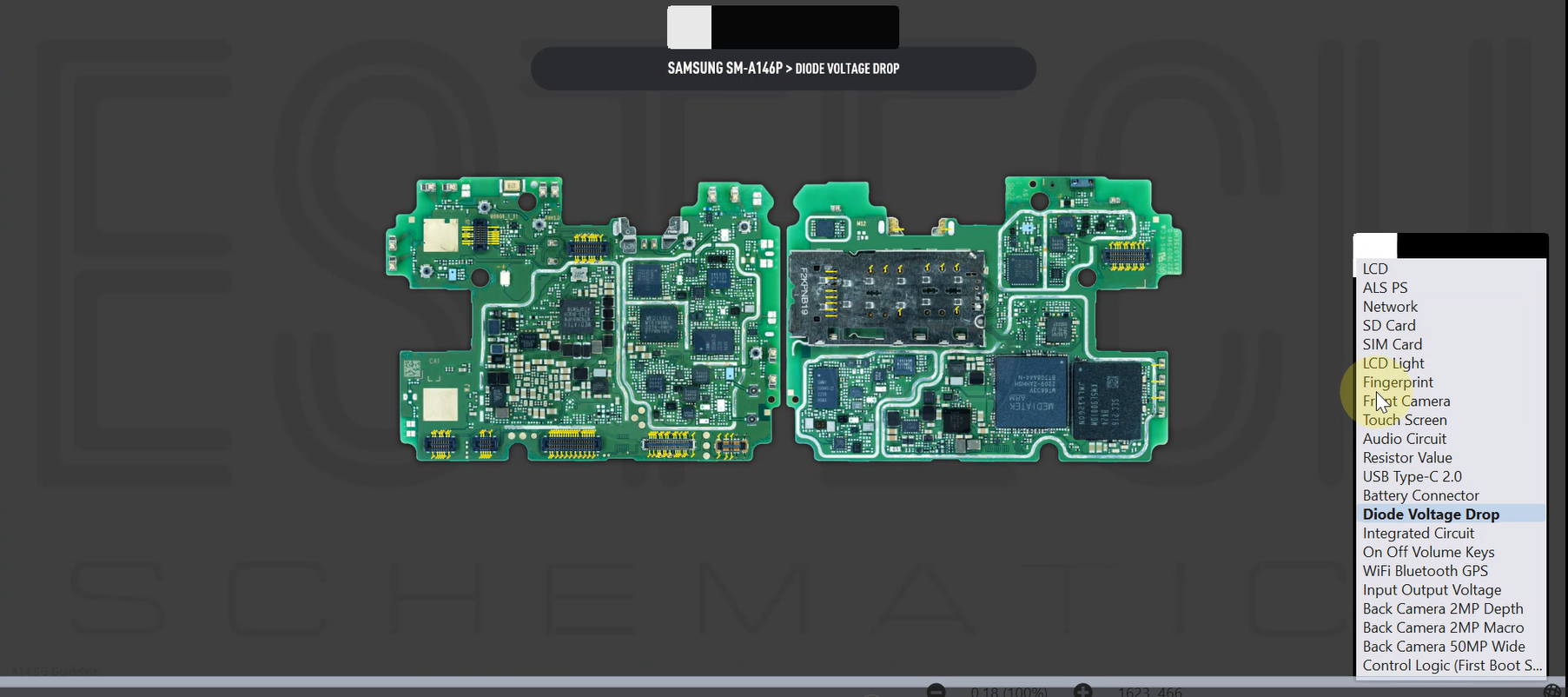Zoom in with the plus icon
Screen dimensions: 1568x697
pyautogui.click(x=1082, y=691)
